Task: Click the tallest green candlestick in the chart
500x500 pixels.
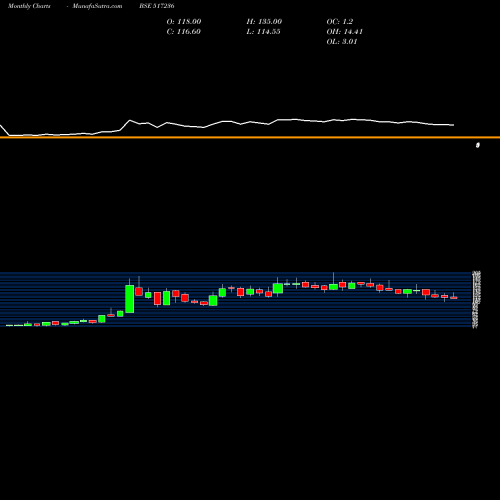Action: (x=130, y=299)
